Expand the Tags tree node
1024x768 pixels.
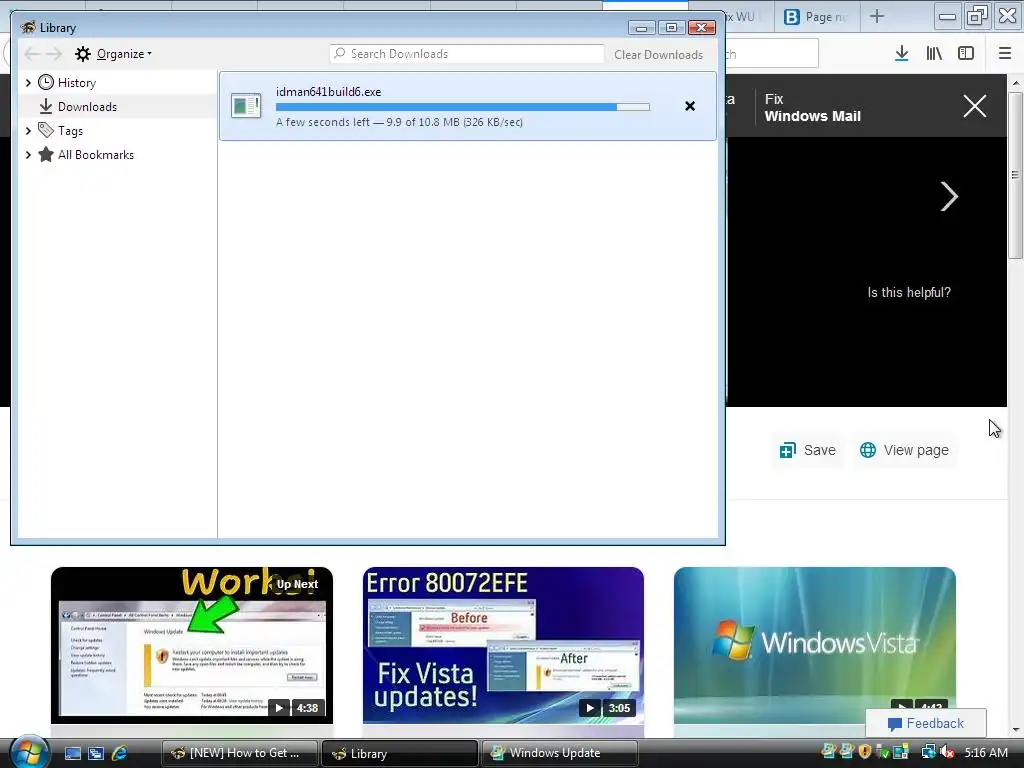(x=28, y=131)
